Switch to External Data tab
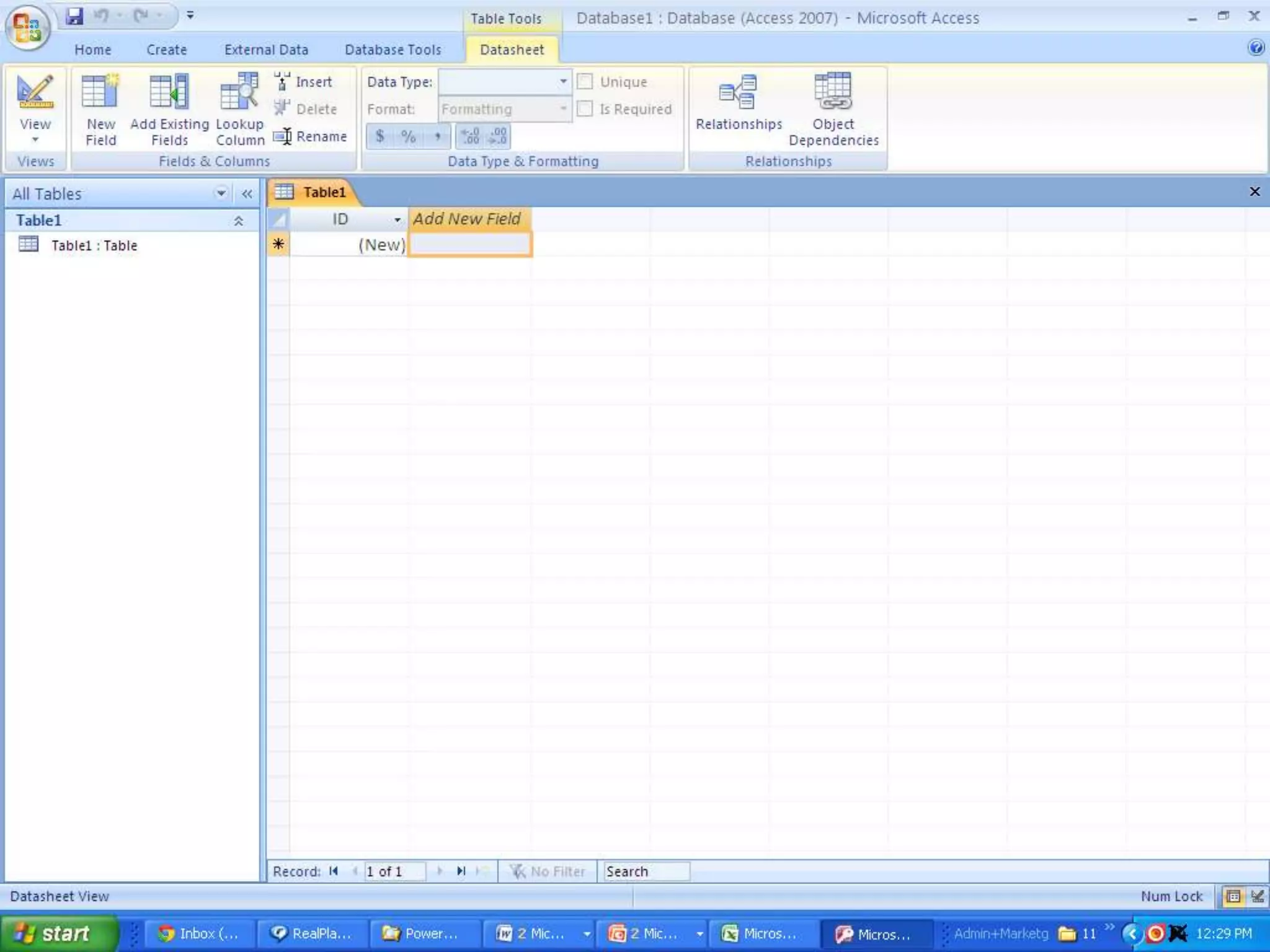The width and height of the screenshot is (1270, 952). click(266, 50)
